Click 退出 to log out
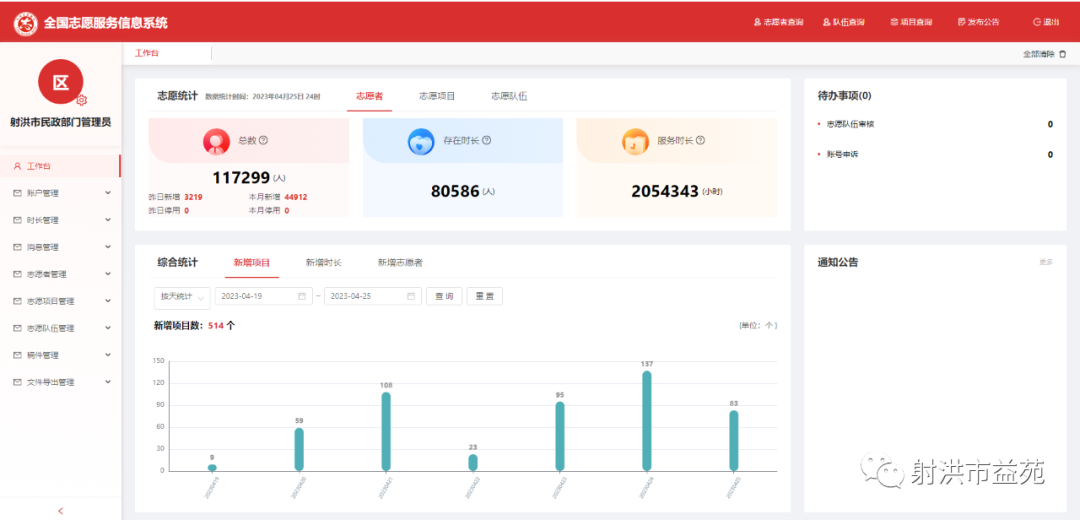The image size is (1080, 520). pyautogui.click(x=1045, y=22)
